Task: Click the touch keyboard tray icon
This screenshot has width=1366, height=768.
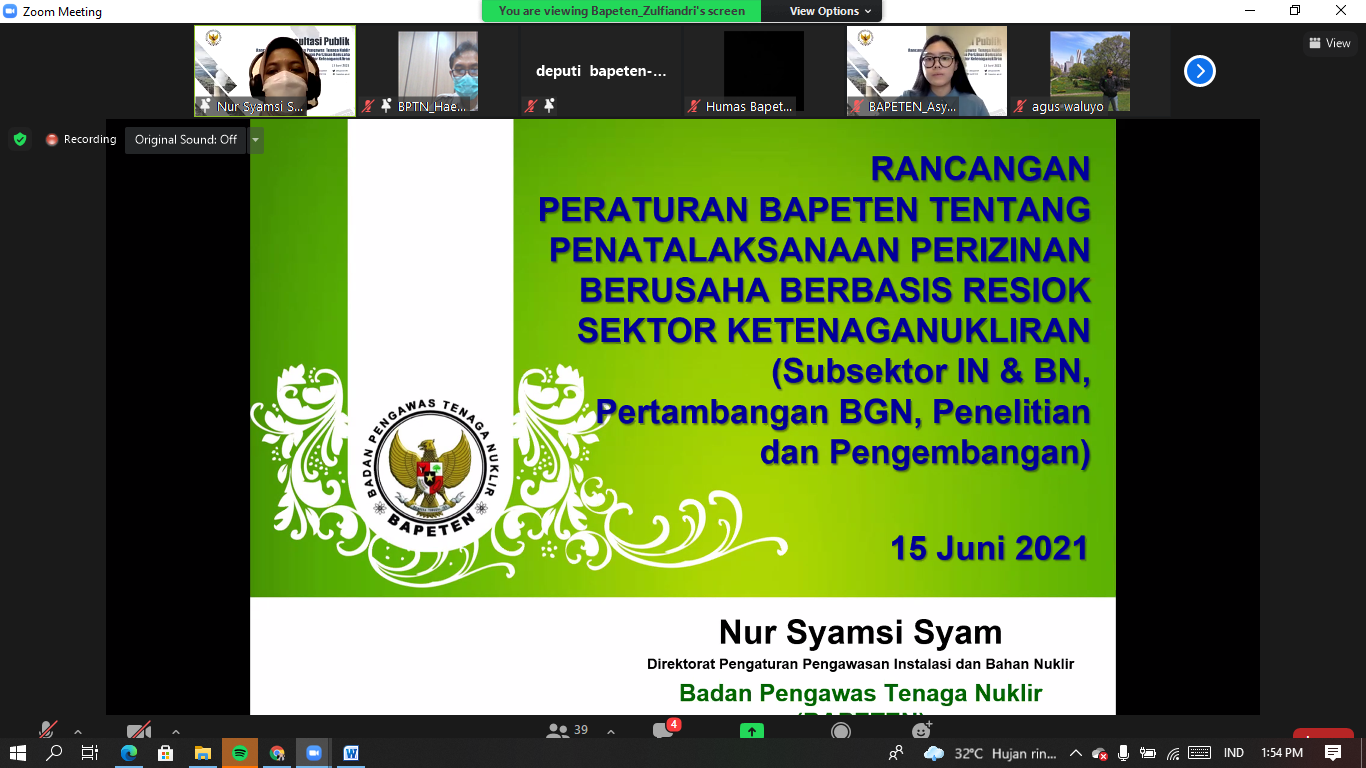Action: (x=1200, y=753)
